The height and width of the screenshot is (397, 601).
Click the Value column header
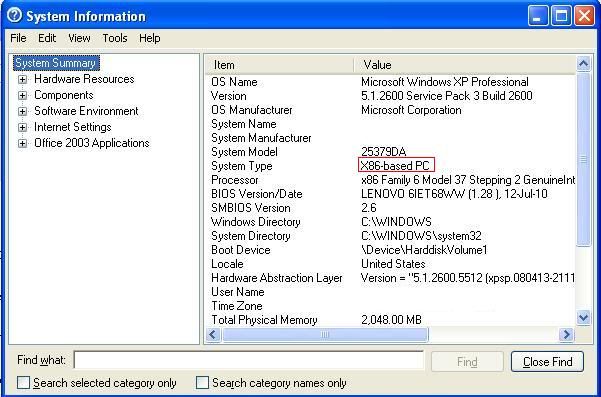465,65
